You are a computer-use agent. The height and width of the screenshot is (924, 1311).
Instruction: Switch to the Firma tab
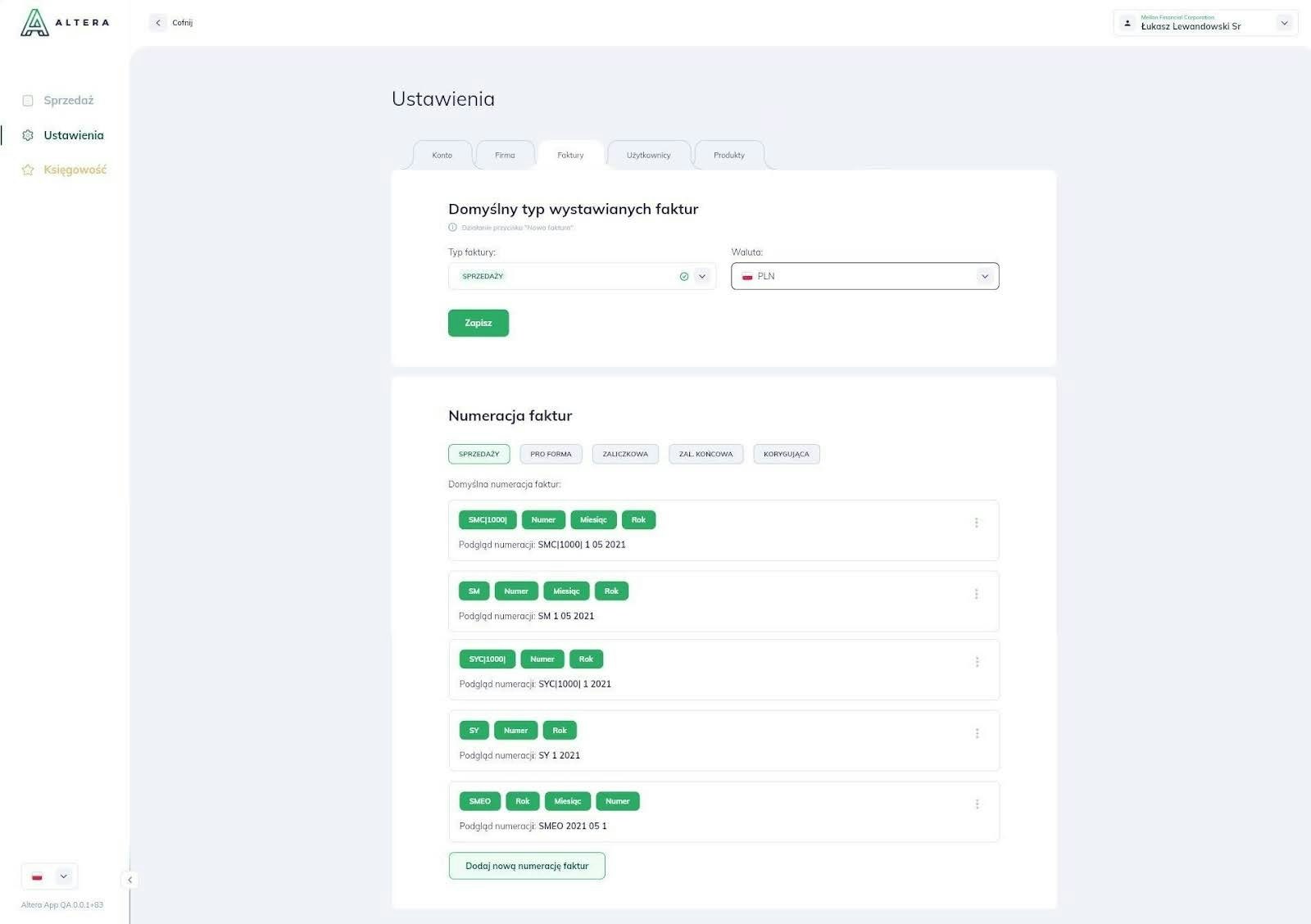505,156
